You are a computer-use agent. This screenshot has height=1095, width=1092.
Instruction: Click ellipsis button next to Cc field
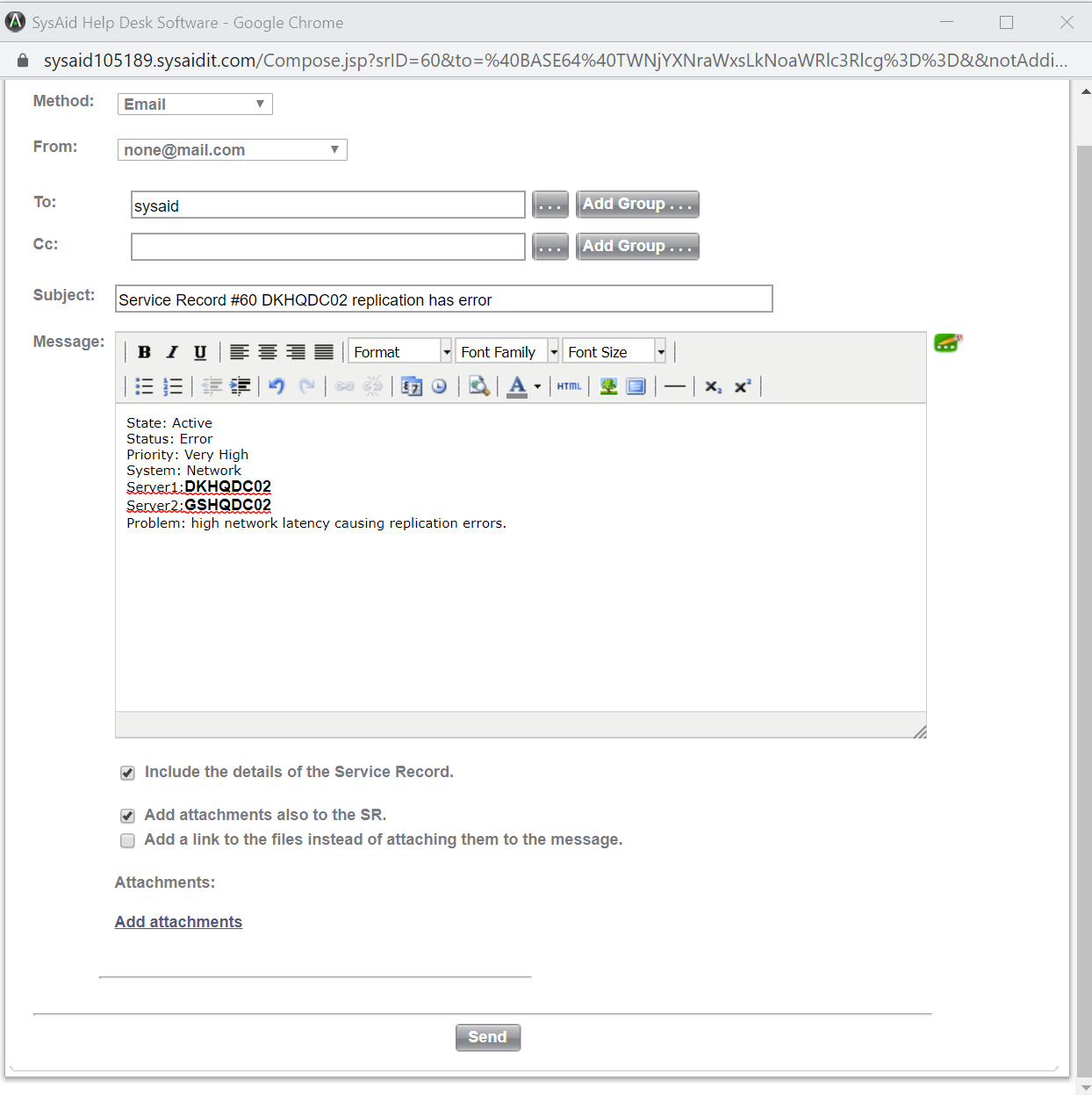click(550, 247)
